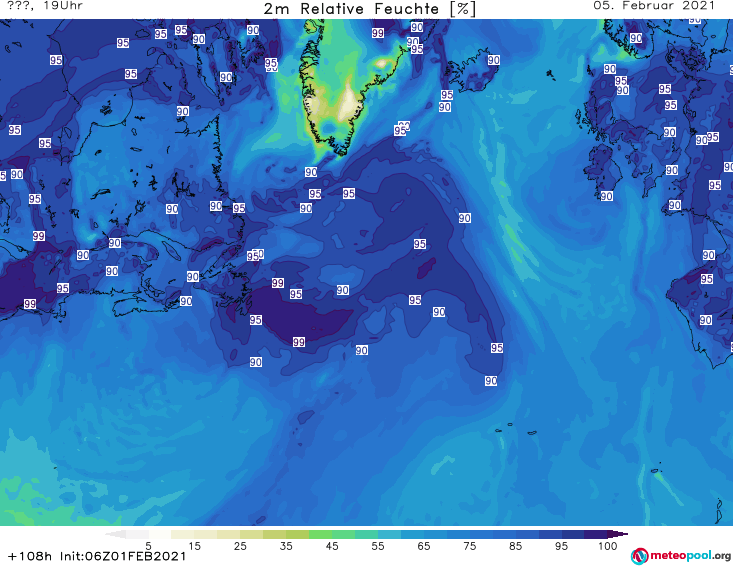The height and width of the screenshot is (566, 733).
Task: Open the meteopool.org link text
Action: [690, 555]
